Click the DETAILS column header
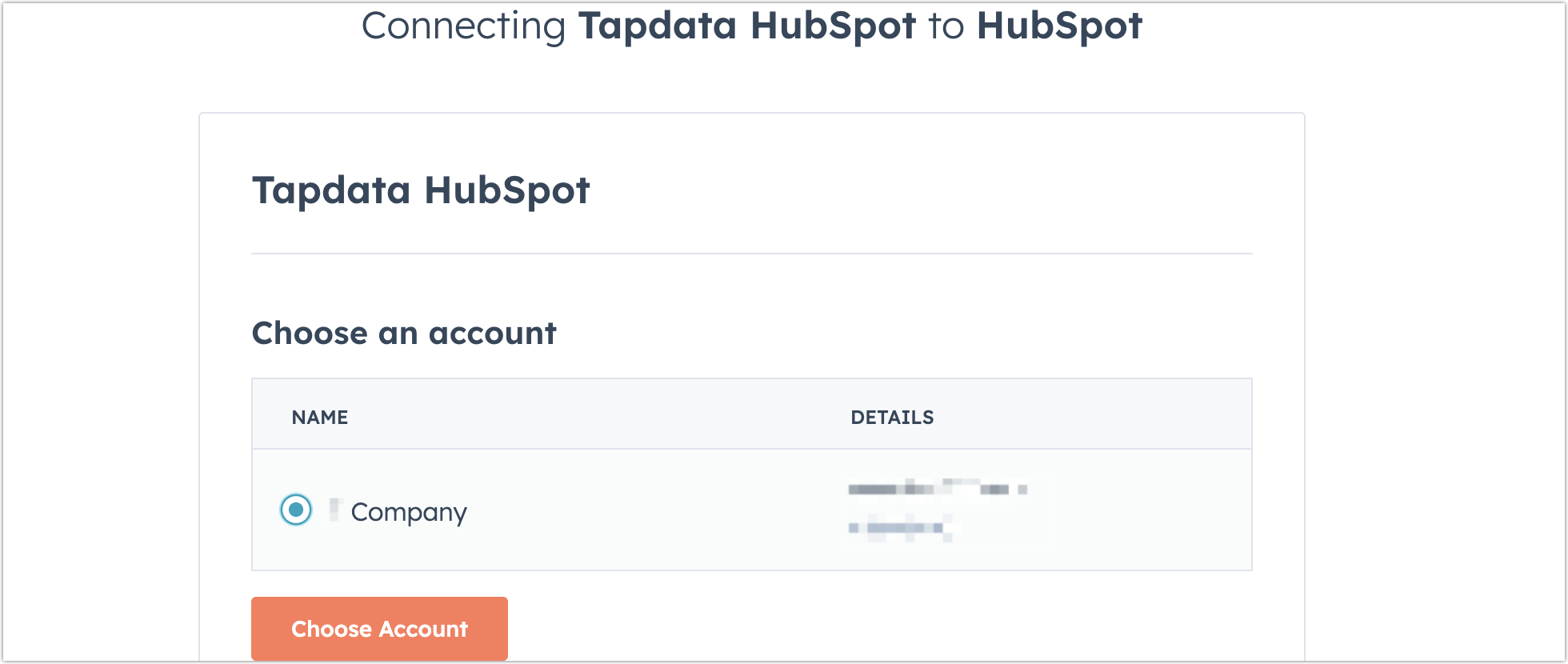The image size is (1568, 664). tap(892, 417)
